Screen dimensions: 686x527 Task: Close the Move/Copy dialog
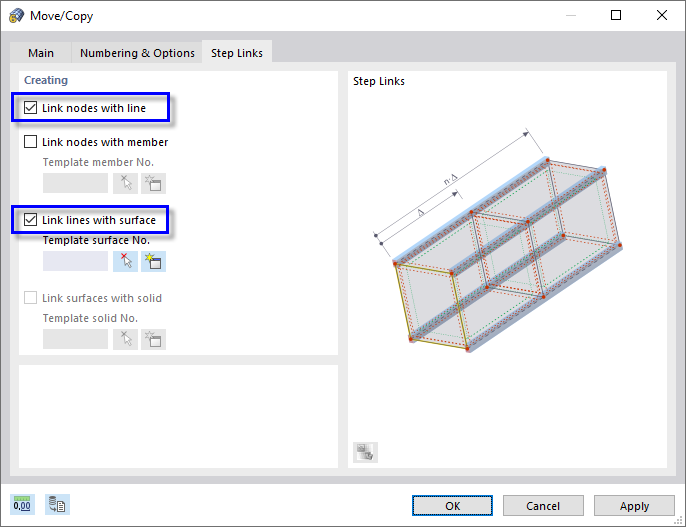662,15
